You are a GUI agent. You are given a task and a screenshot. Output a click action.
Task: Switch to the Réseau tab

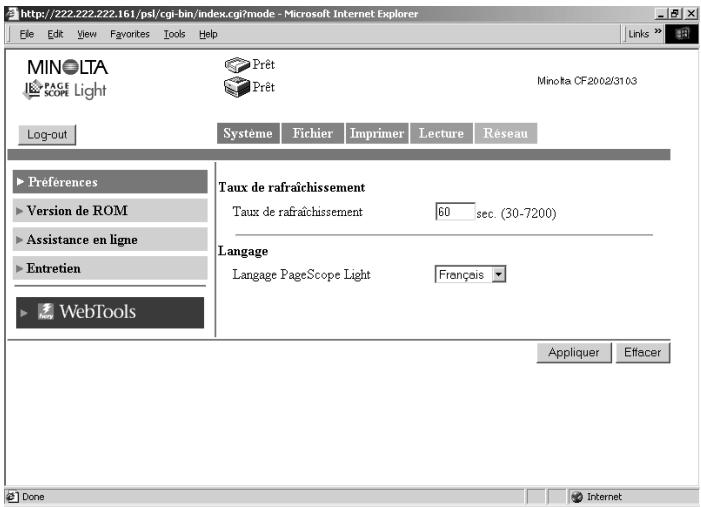pyautogui.click(x=506, y=133)
